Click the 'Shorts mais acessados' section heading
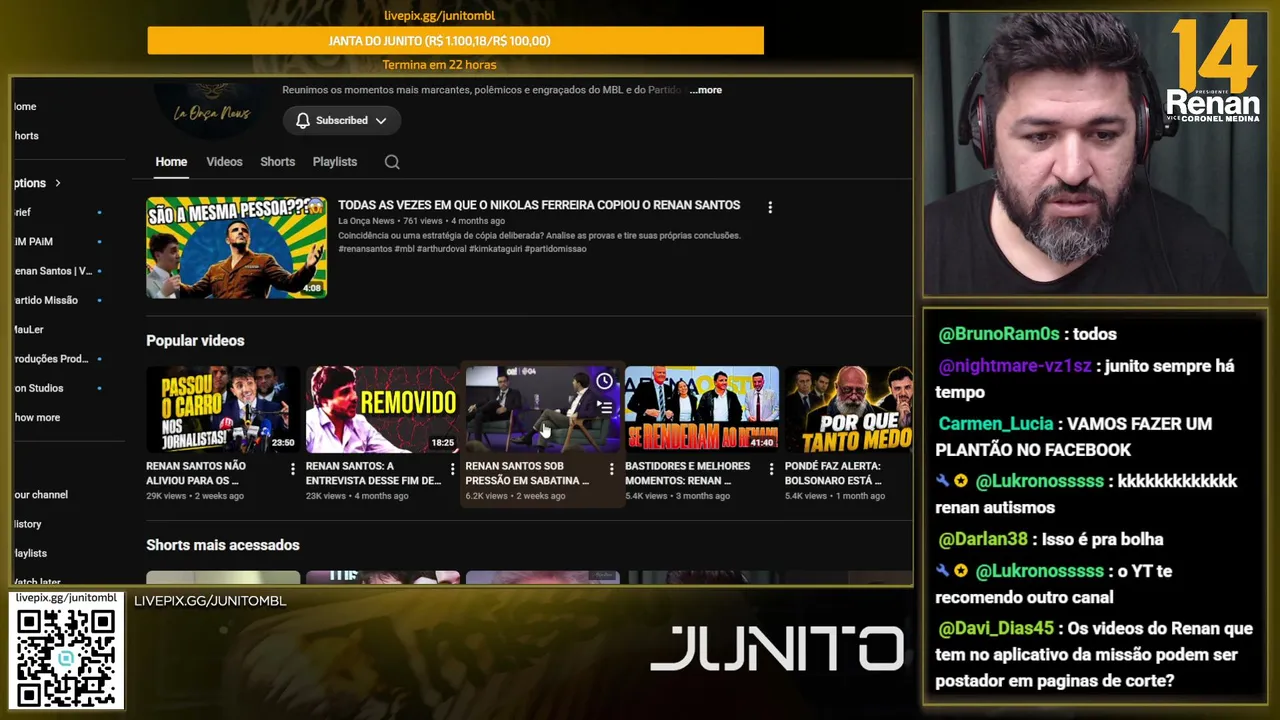The image size is (1280, 720). [x=223, y=545]
